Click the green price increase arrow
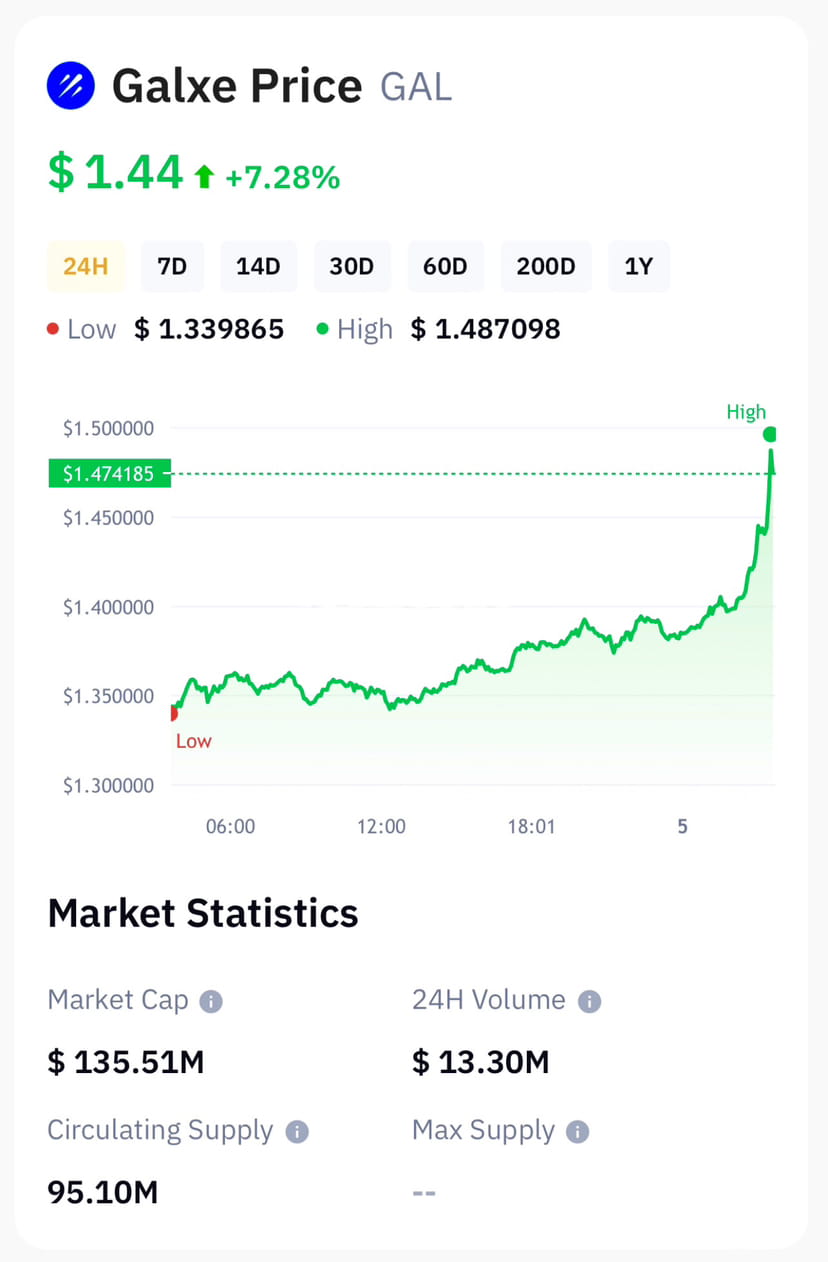The height and width of the screenshot is (1262, 828). coord(203,175)
